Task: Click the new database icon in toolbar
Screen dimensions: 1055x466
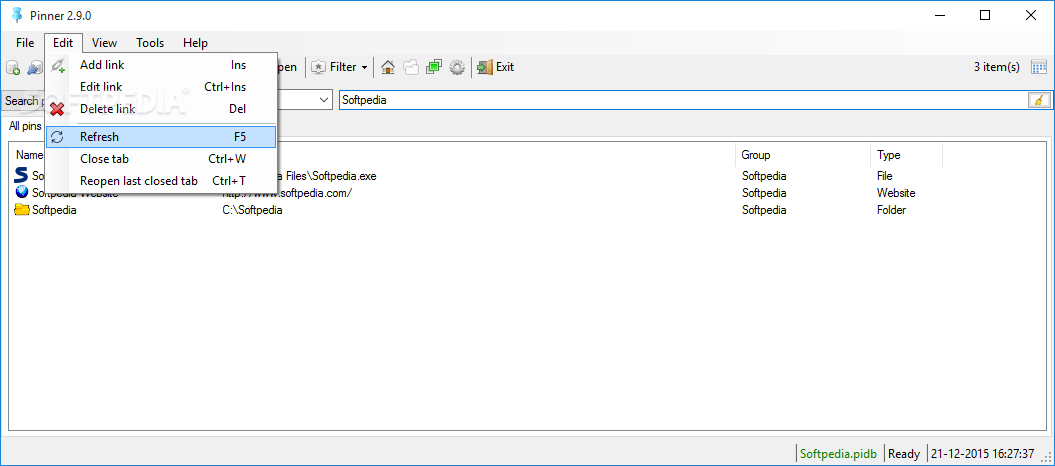Action: click(x=13, y=67)
